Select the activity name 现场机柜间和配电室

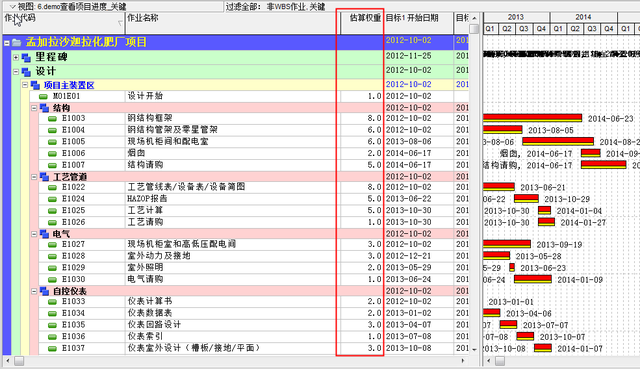pos(168,142)
